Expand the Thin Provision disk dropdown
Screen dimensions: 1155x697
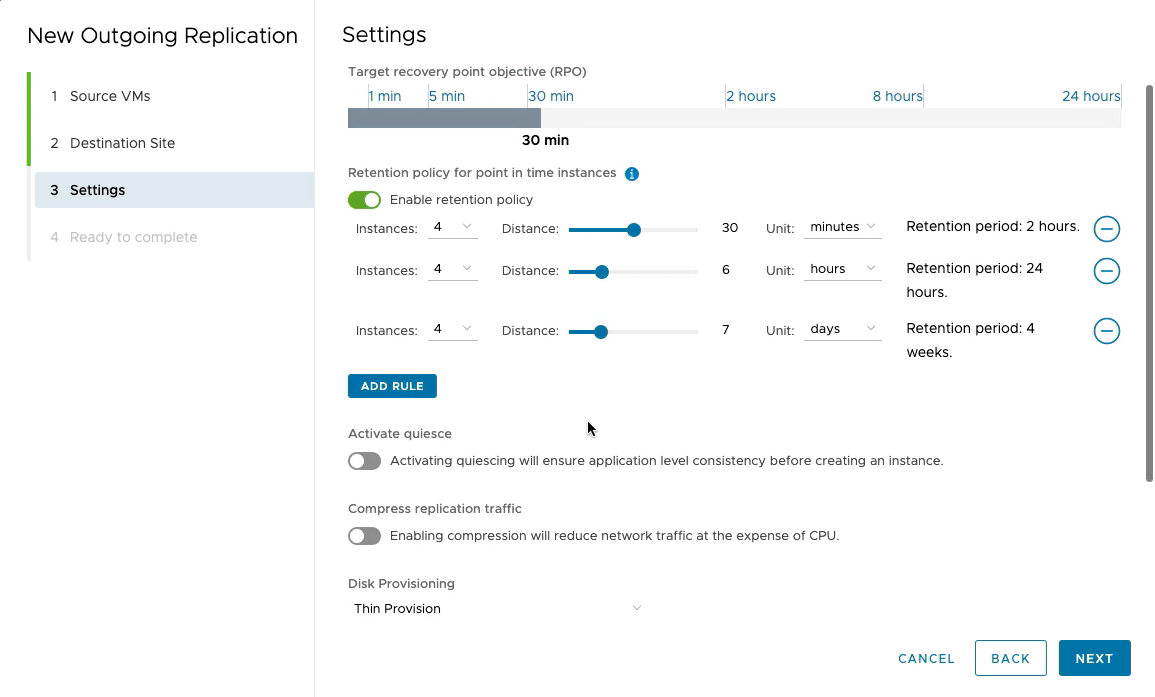coord(497,608)
